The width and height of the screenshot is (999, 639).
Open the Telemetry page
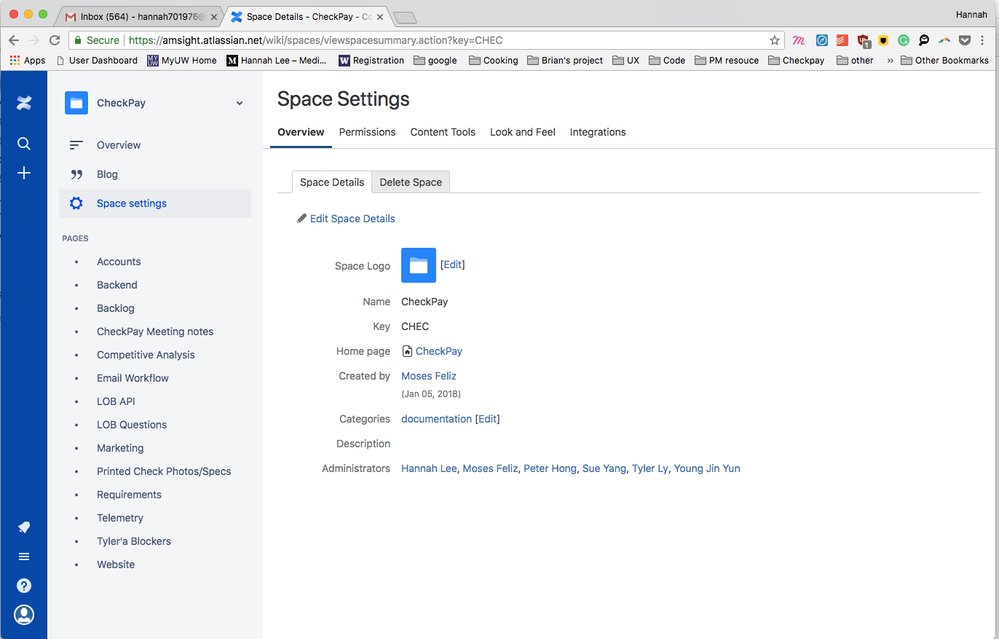click(120, 518)
